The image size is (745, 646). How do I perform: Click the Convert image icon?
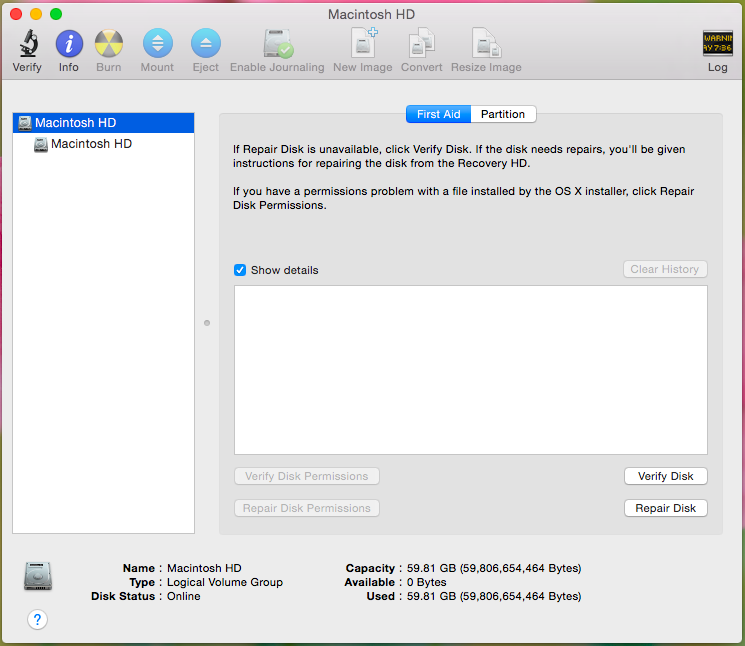pos(421,43)
